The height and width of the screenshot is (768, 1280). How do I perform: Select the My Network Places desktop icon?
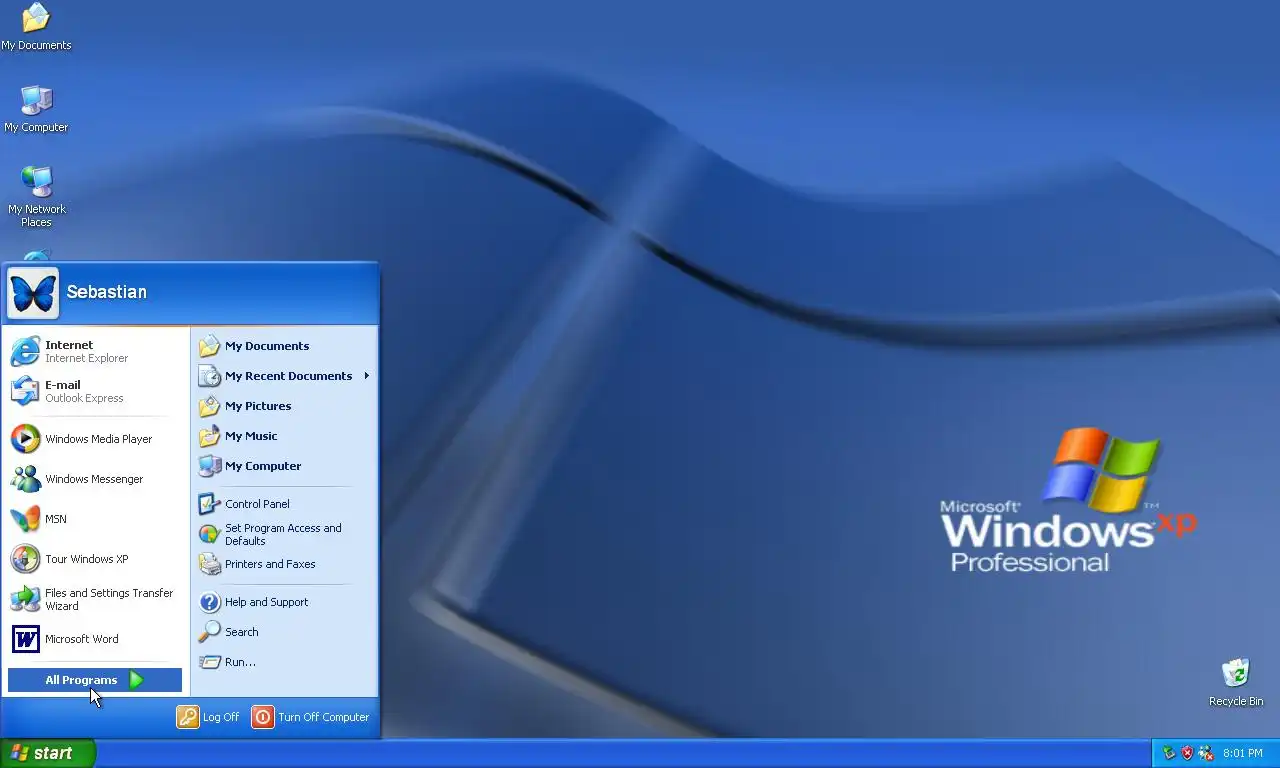coord(36,181)
